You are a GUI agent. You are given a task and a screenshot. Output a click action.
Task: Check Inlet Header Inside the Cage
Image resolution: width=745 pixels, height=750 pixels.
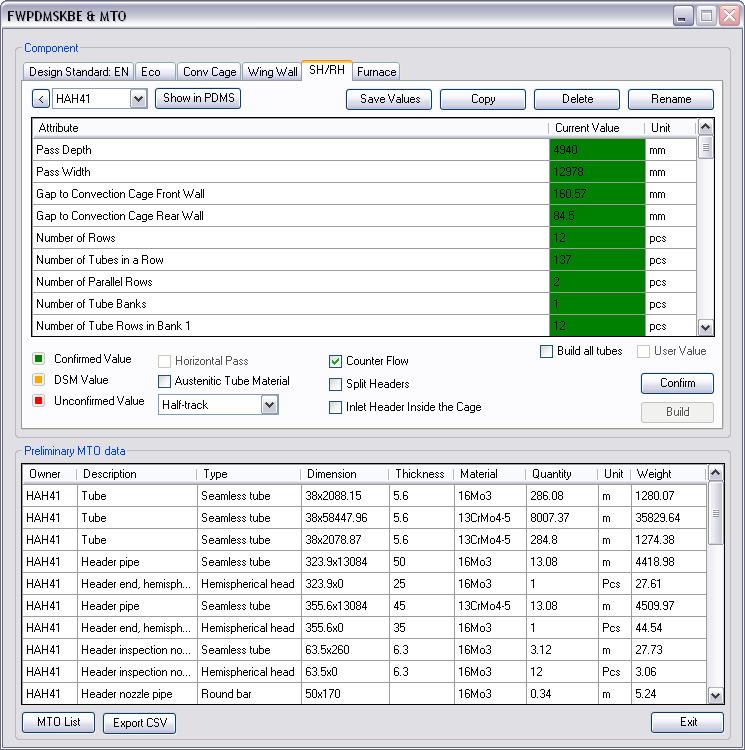(x=335, y=407)
